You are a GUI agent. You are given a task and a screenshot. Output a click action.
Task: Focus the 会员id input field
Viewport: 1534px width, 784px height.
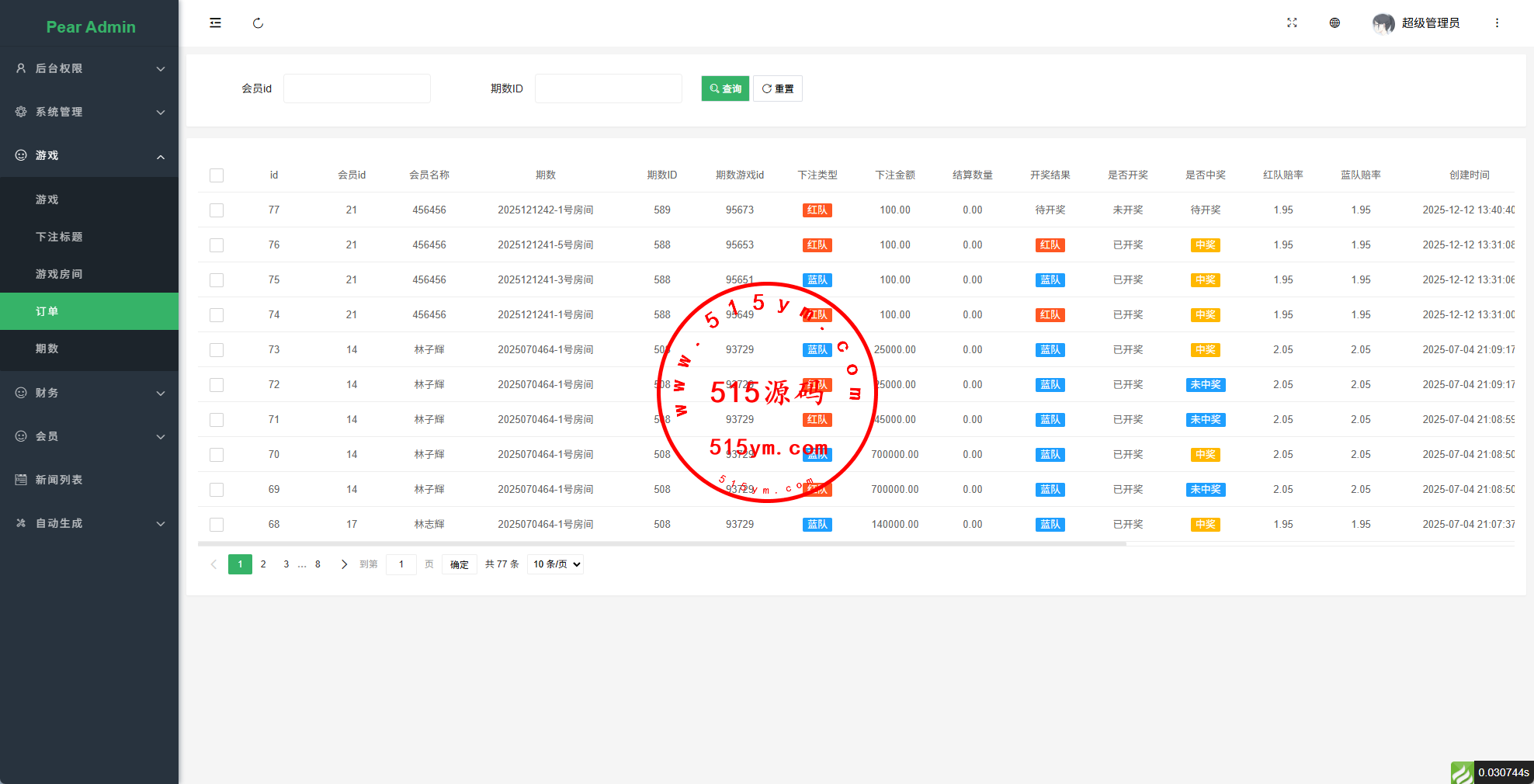tap(356, 88)
